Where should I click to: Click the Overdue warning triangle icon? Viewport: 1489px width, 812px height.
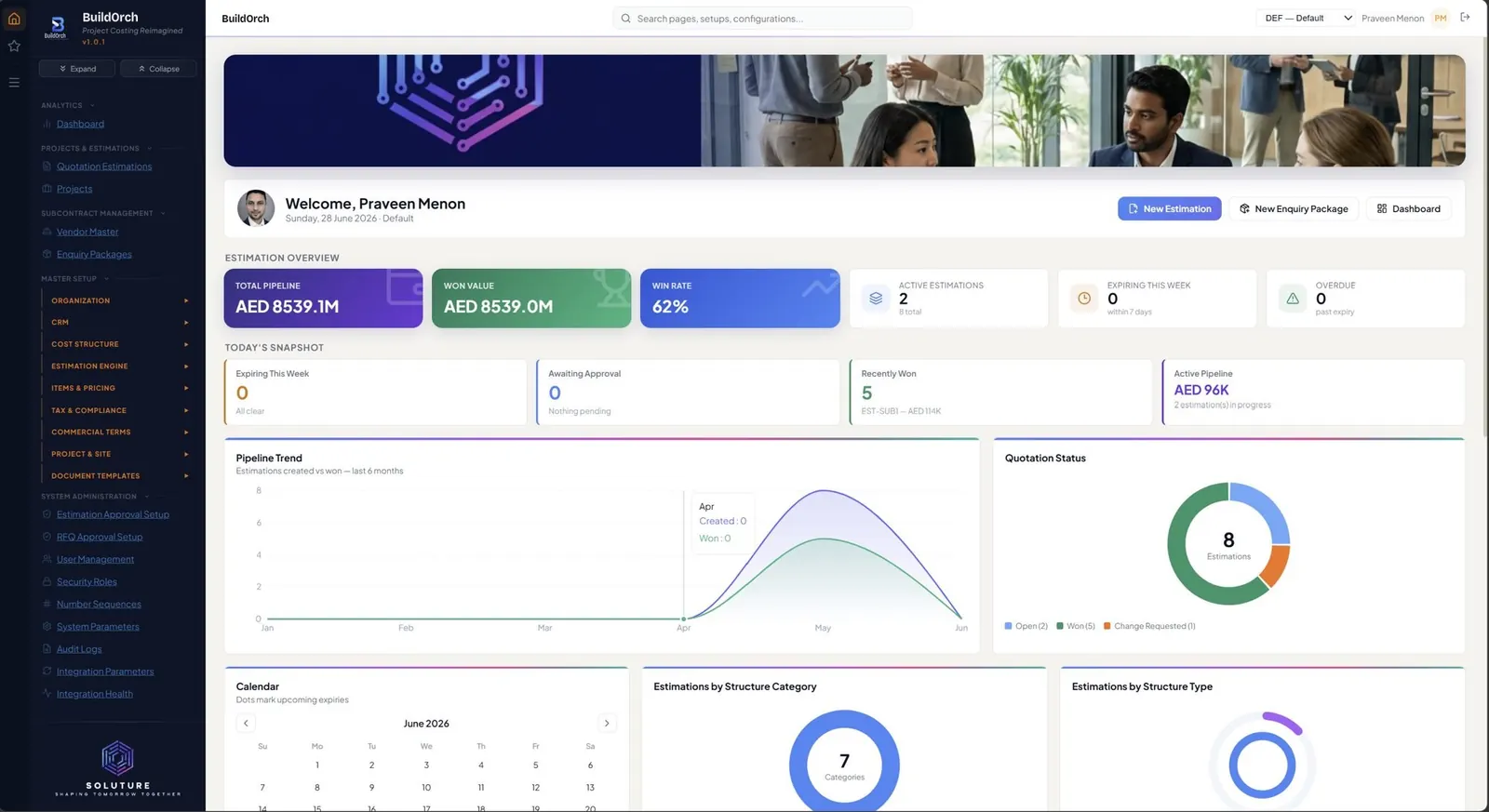(1293, 299)
